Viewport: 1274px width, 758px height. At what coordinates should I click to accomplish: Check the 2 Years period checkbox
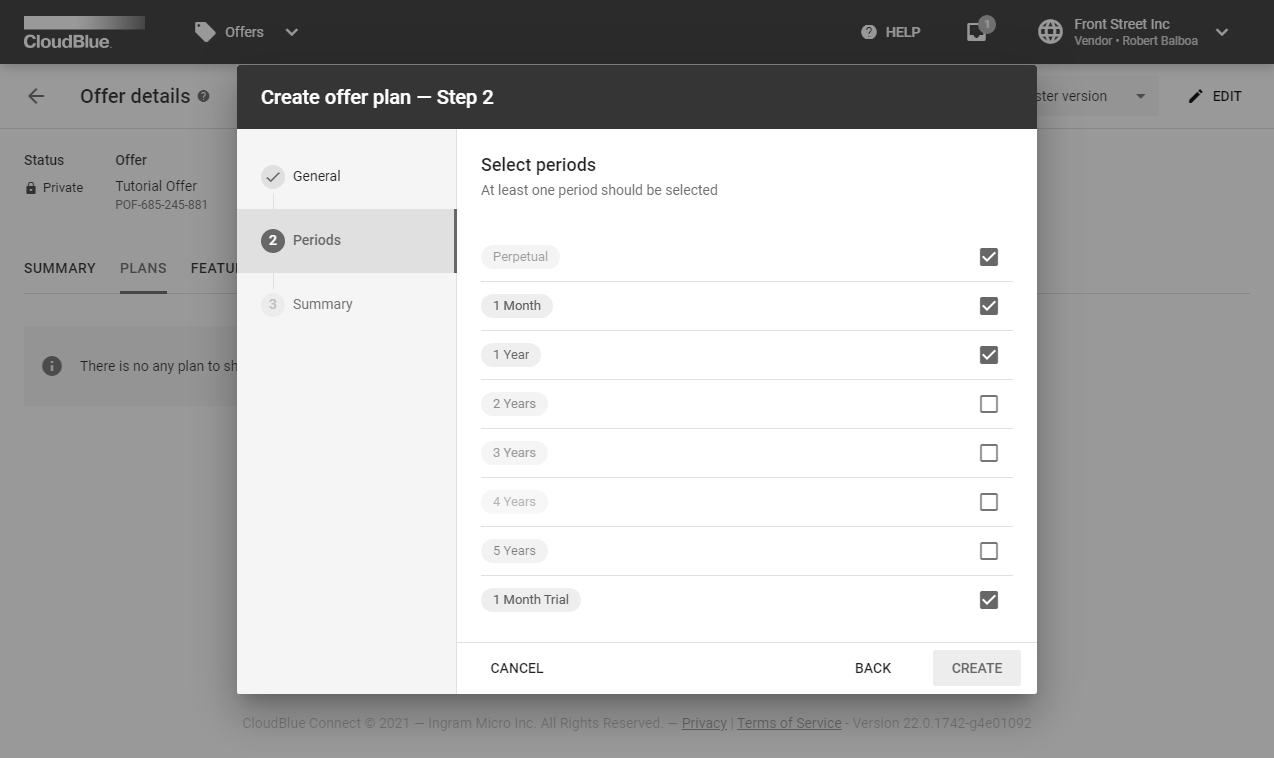tap(989, 404)
